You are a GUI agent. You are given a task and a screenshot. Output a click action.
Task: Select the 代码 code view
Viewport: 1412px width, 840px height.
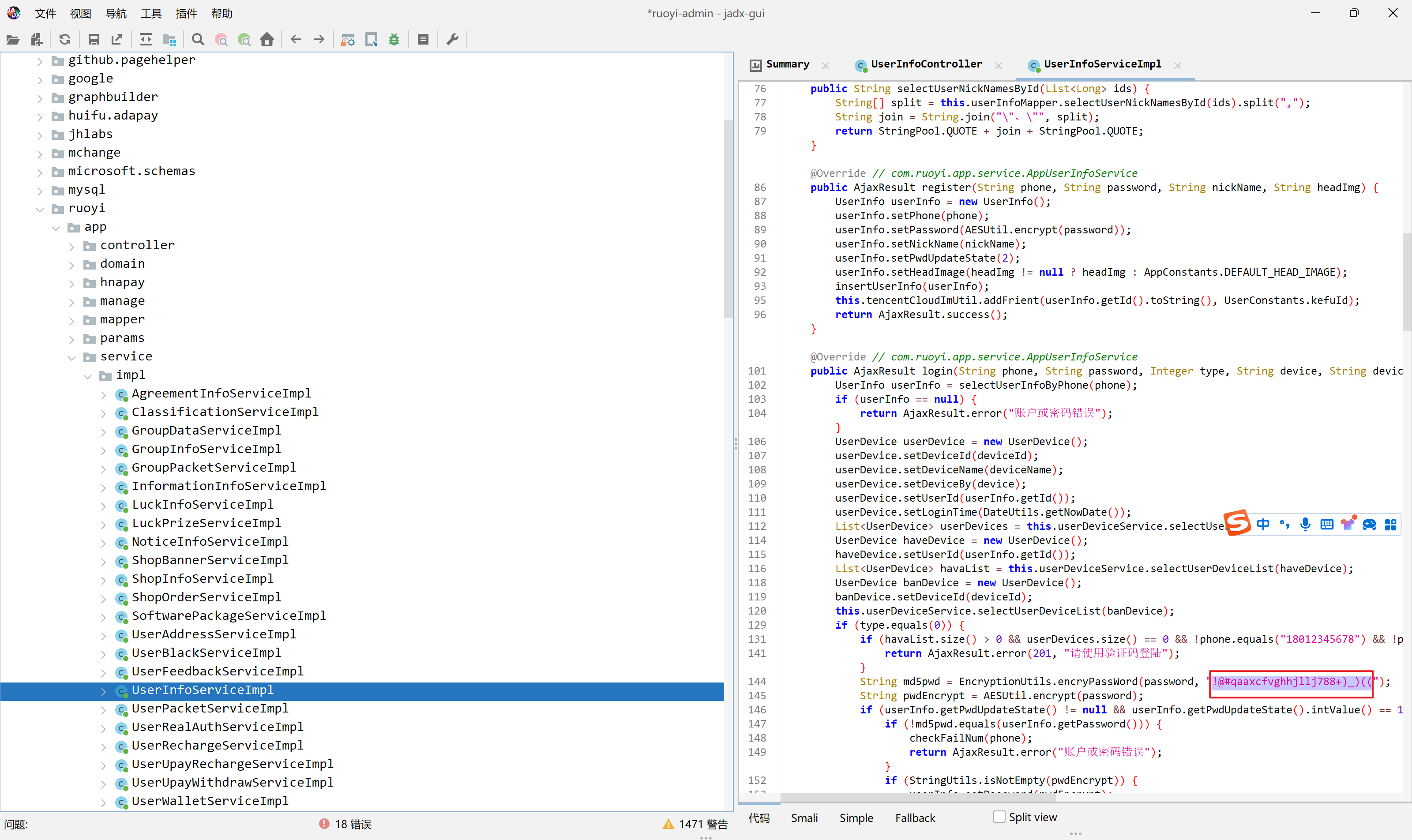pos(759,818)
